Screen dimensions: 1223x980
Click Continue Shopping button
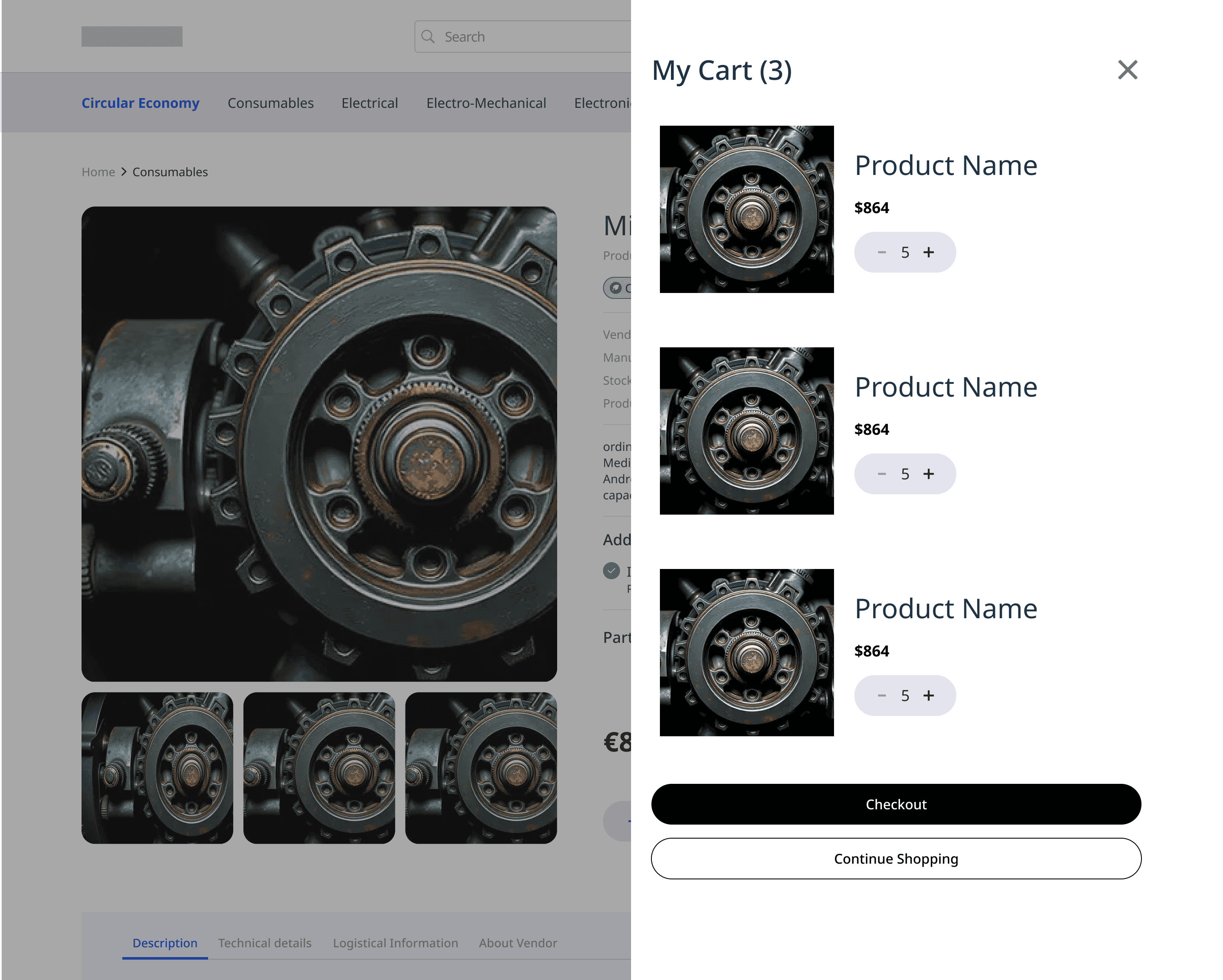[x=896, y=859]
